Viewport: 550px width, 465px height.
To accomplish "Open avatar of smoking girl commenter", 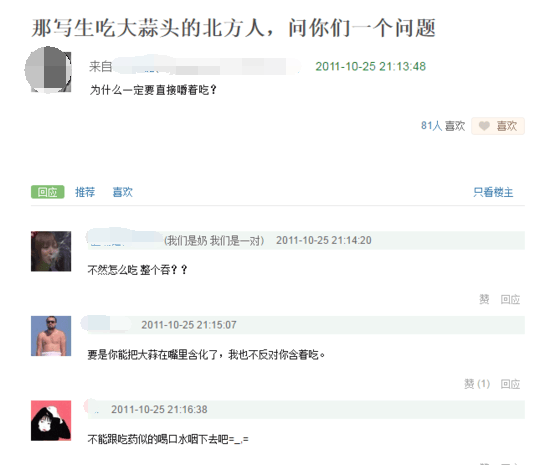I will (51, 251).
